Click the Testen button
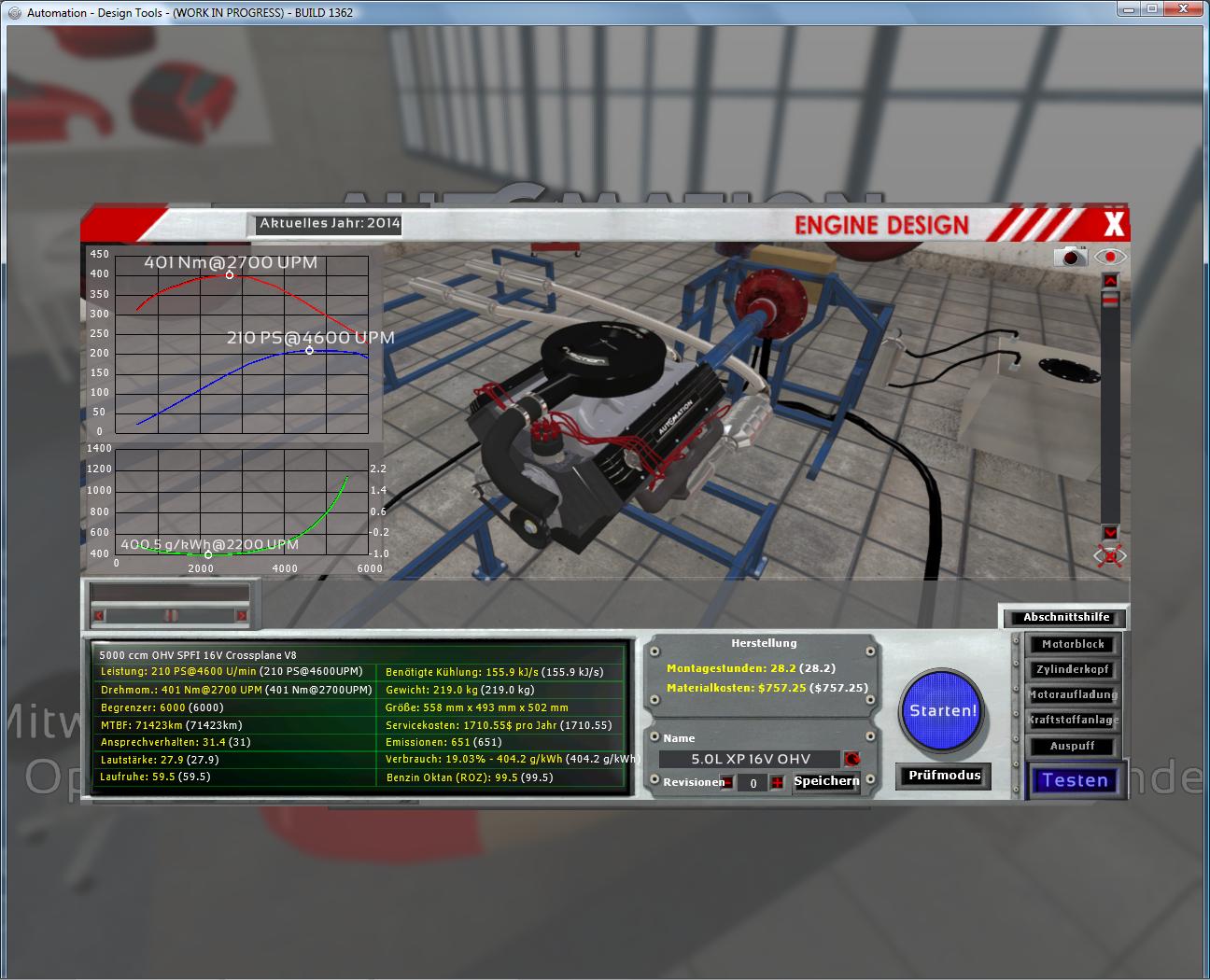The image size is (1210, 980). [1075, 780]
